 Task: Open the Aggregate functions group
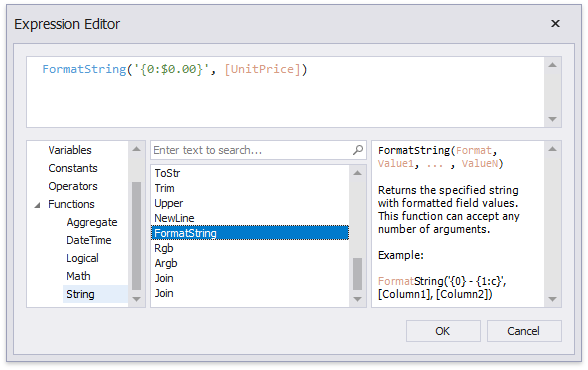[x=92, y=222]
